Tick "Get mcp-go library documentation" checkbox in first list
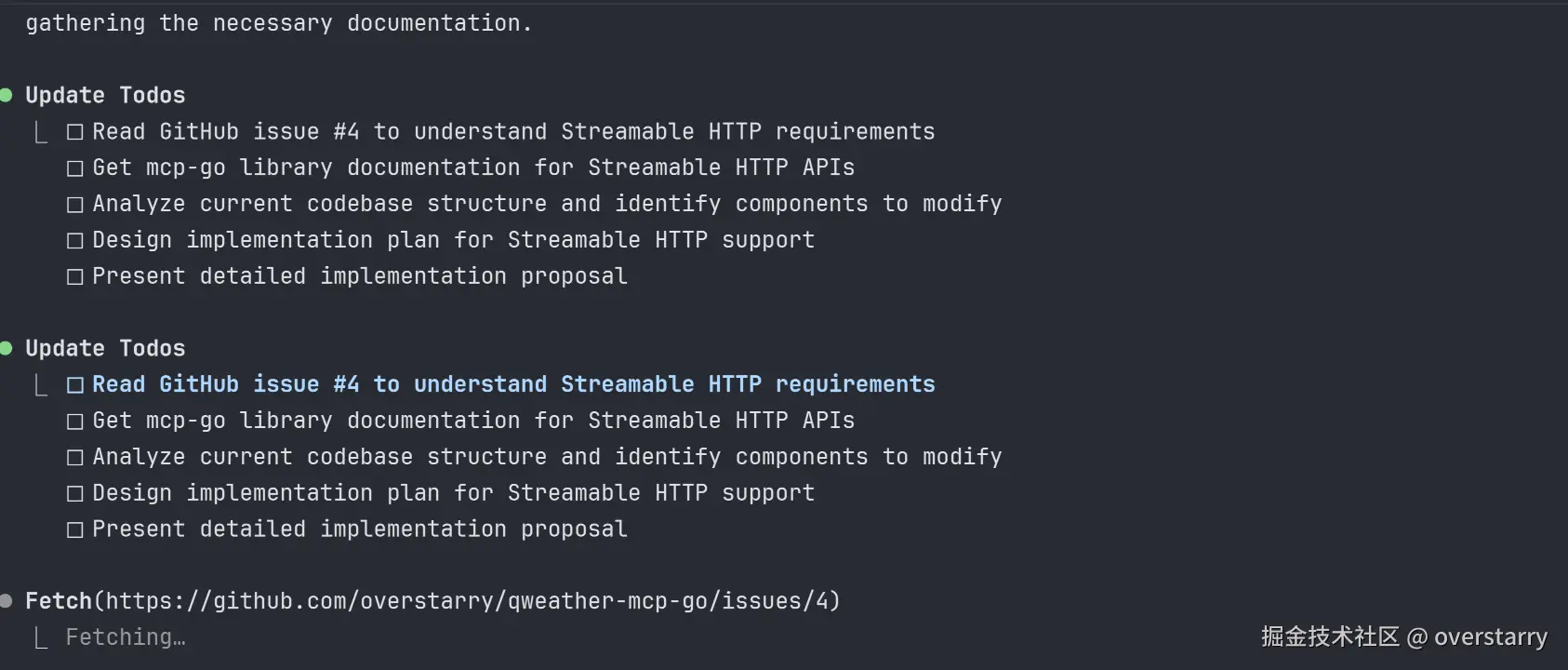 click(75, 168)
